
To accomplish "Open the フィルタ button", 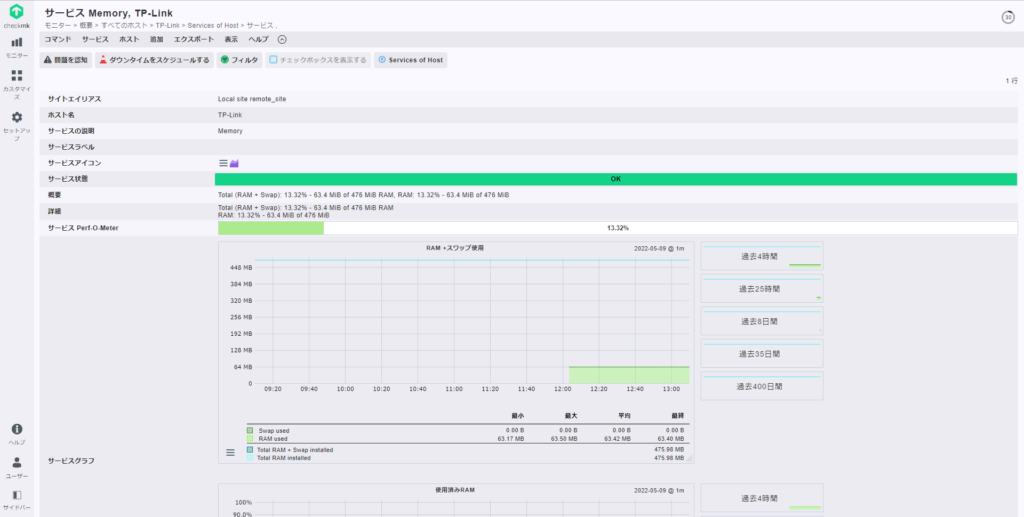I will click(239, 60).
